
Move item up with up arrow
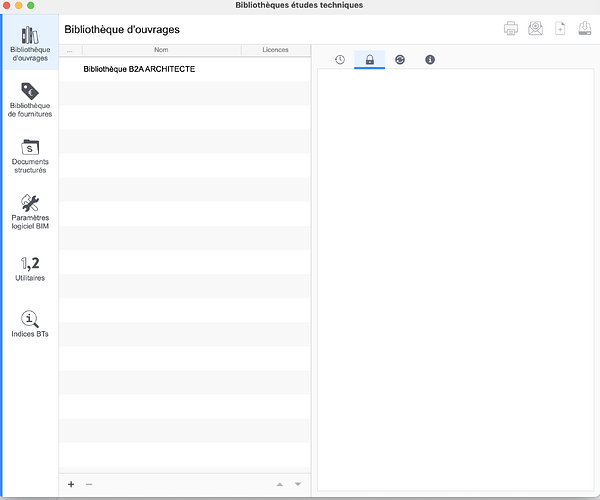click(279, 484)
